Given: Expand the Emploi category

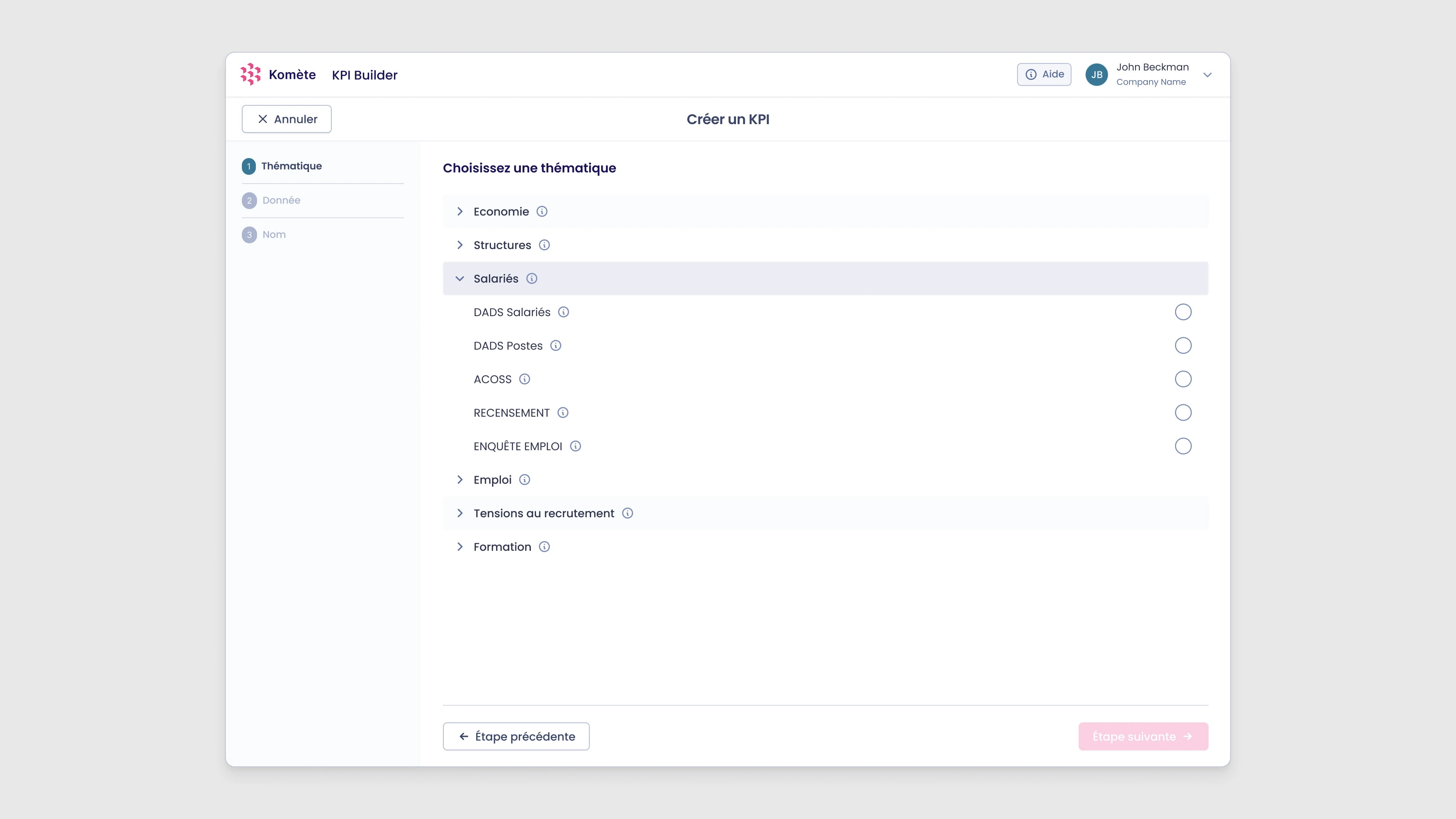Looking at the screenshot, I should (459, 480).
